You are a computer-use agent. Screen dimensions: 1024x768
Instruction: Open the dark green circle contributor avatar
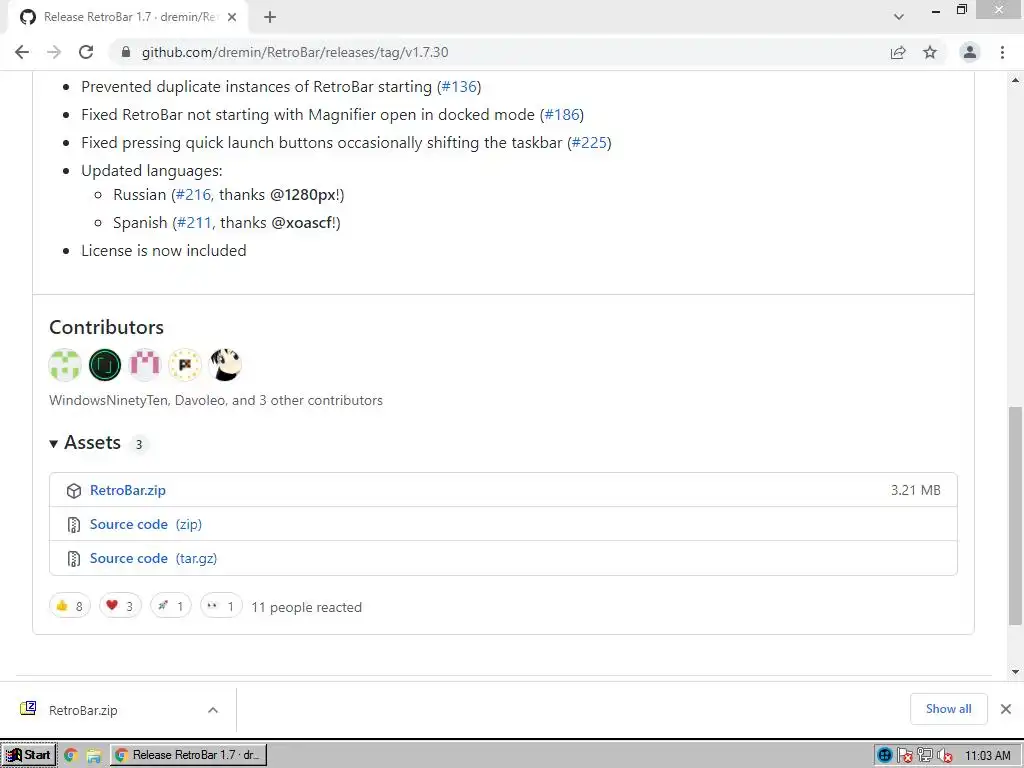pos(105,365)
